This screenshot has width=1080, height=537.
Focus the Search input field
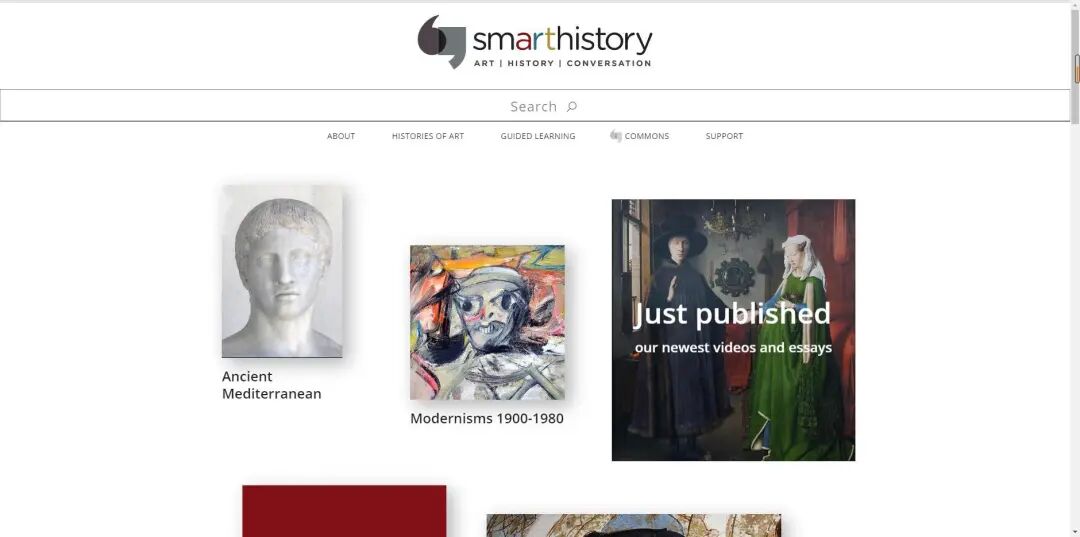click(535, 105)
